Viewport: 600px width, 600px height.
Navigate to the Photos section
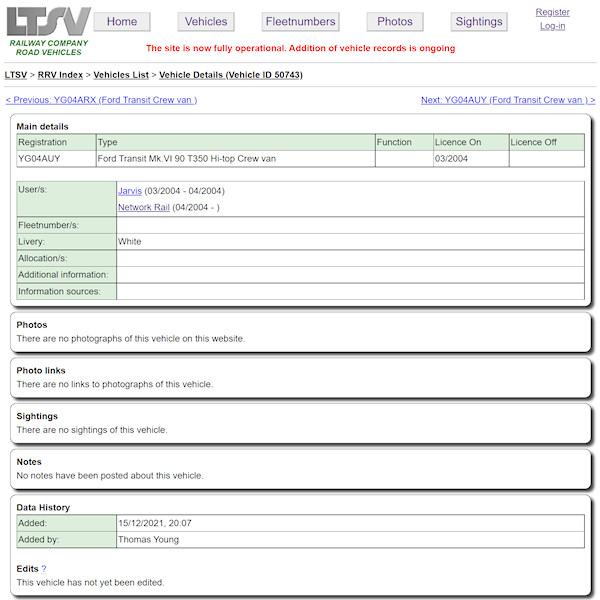(x=395, y=22)
